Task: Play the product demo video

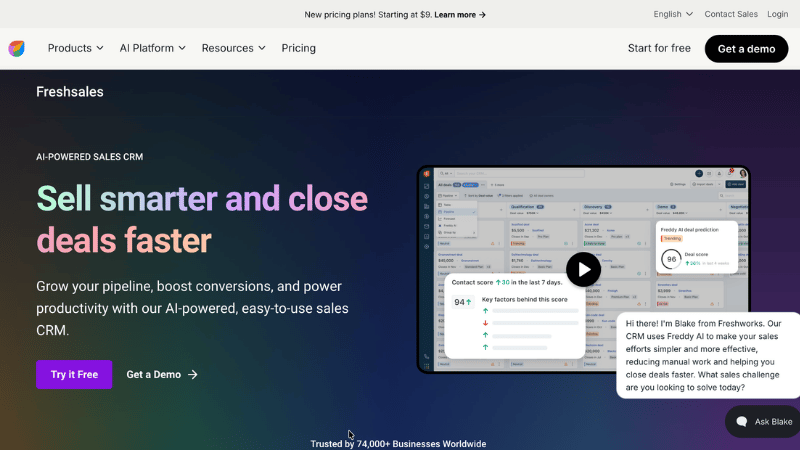Action: click(x=583, y=269)
